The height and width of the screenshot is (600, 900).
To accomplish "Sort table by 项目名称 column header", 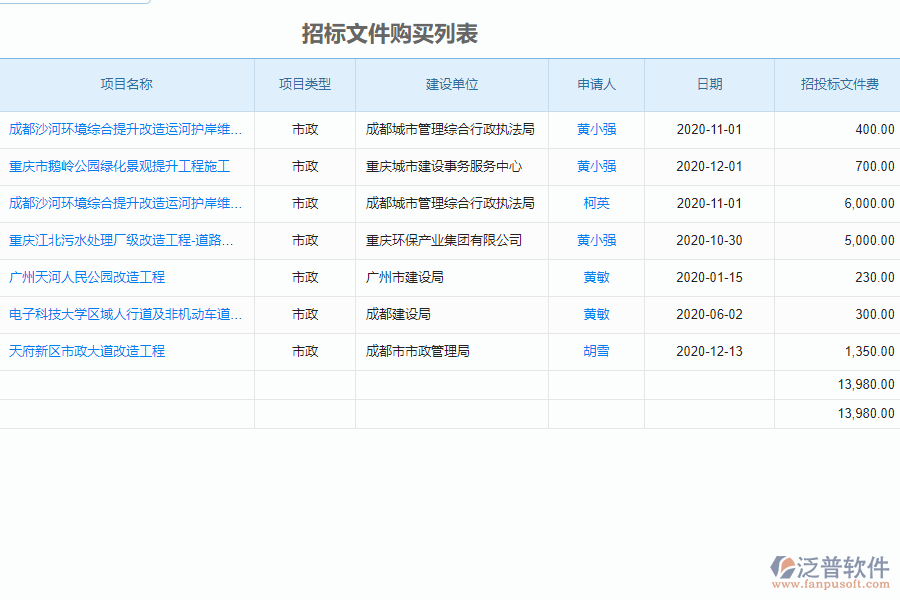I will [127, 85].
